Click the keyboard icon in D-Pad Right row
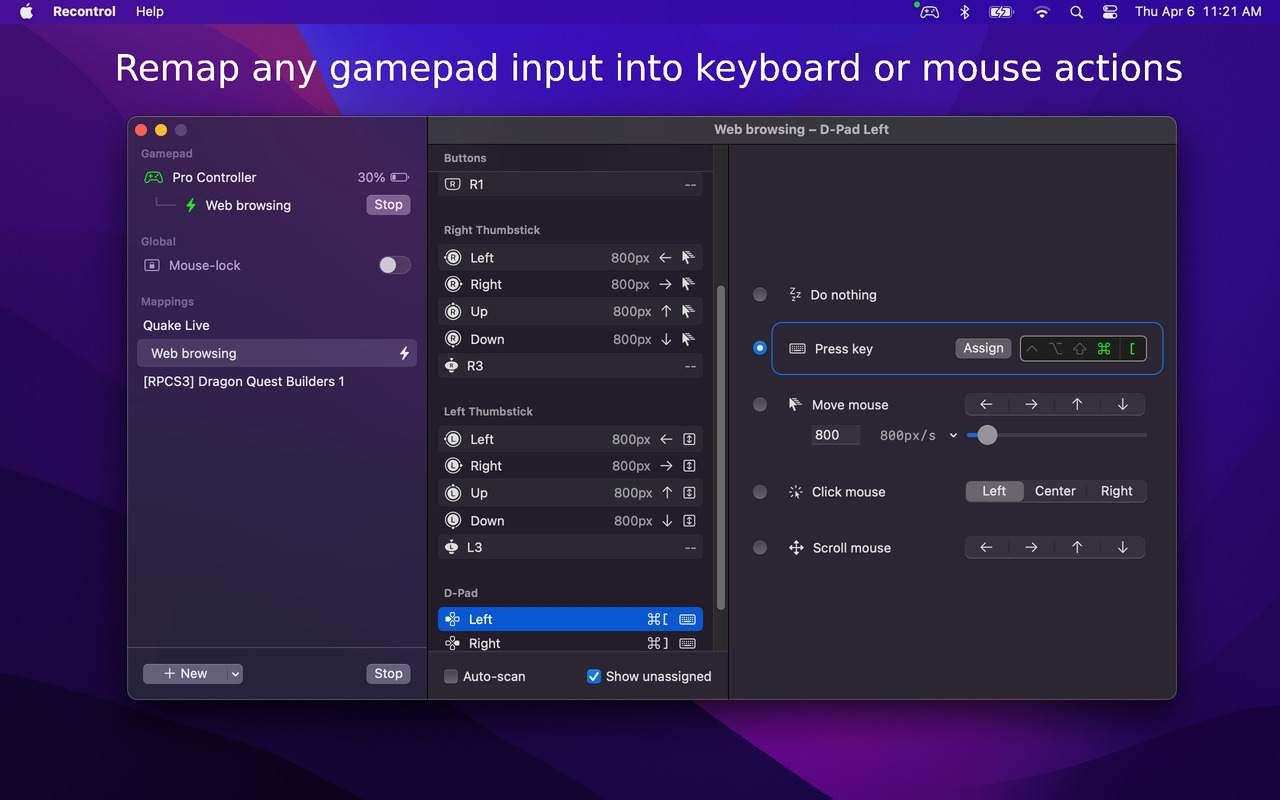1280x800 pixels. [687, 643]
